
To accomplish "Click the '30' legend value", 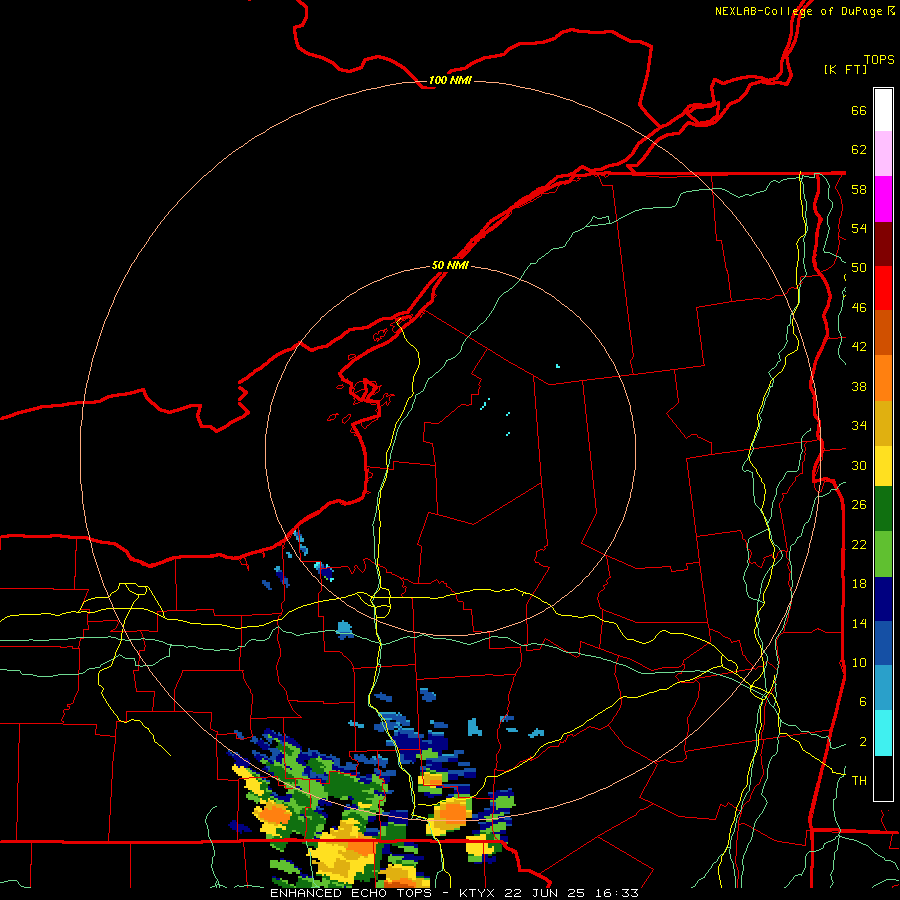I will (859, 465).
